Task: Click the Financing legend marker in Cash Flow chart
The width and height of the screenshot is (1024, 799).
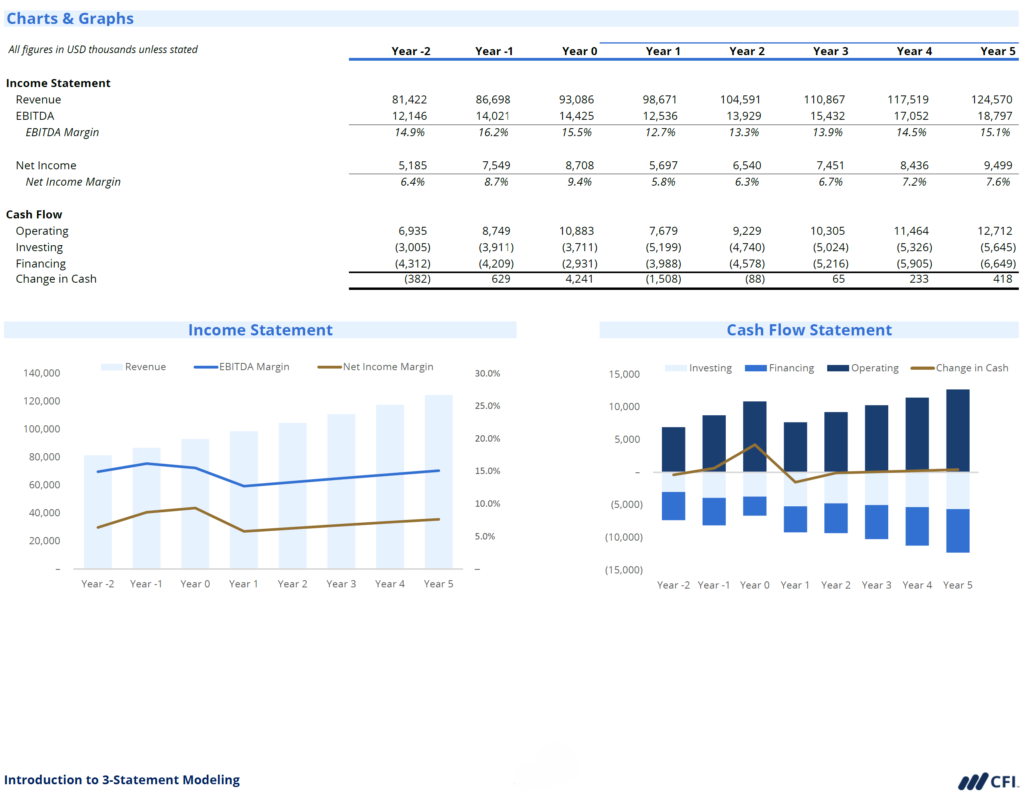Action: (x=755, y=368)
